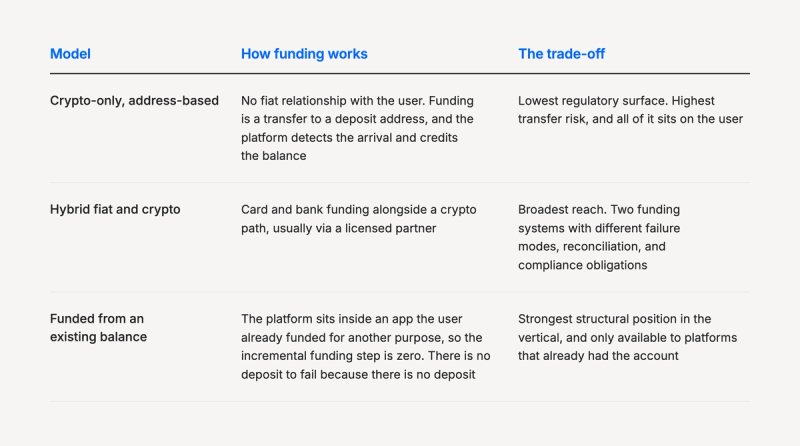Screen dimensions: 800x446
Task: Select the Crypto-only, address-based row label
Action: tap(134, 101)
